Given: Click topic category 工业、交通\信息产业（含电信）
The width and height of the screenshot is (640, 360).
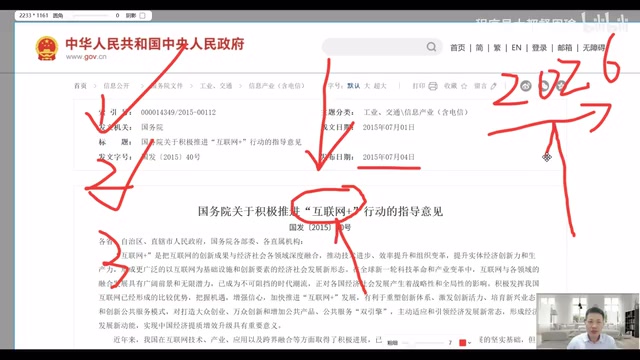Looking at the screenshot, I should 416,112.
